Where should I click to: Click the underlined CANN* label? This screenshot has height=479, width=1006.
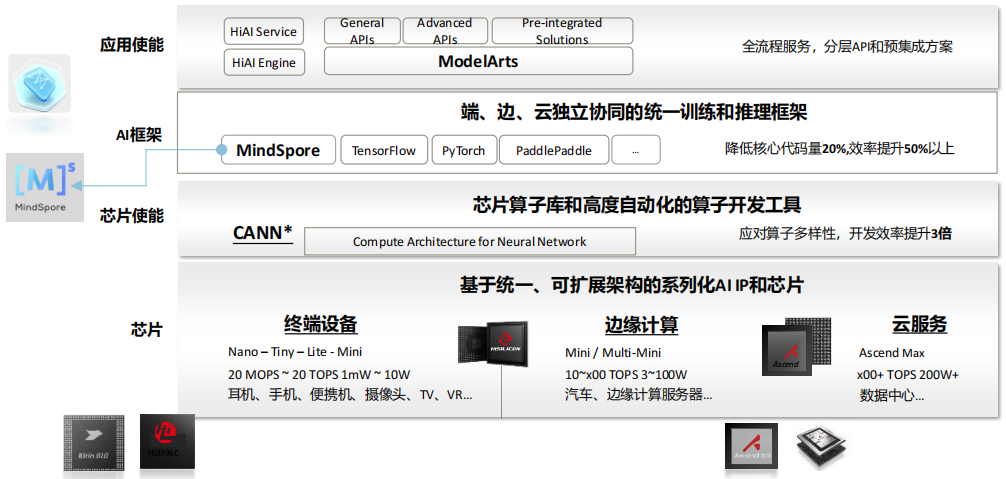coord(262,233)
